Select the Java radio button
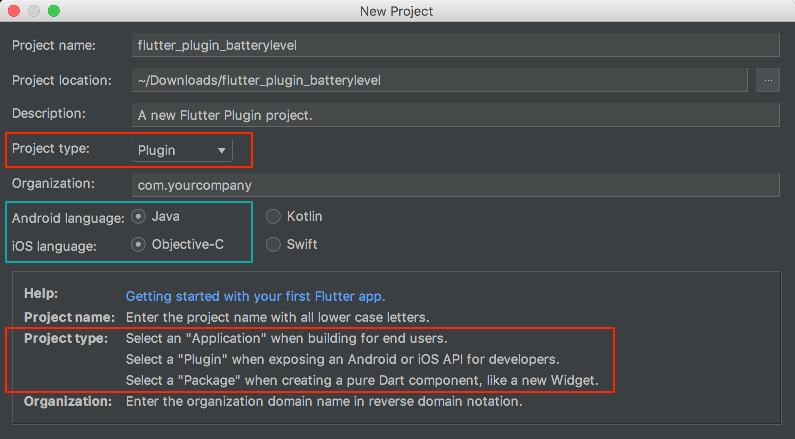 138,216
